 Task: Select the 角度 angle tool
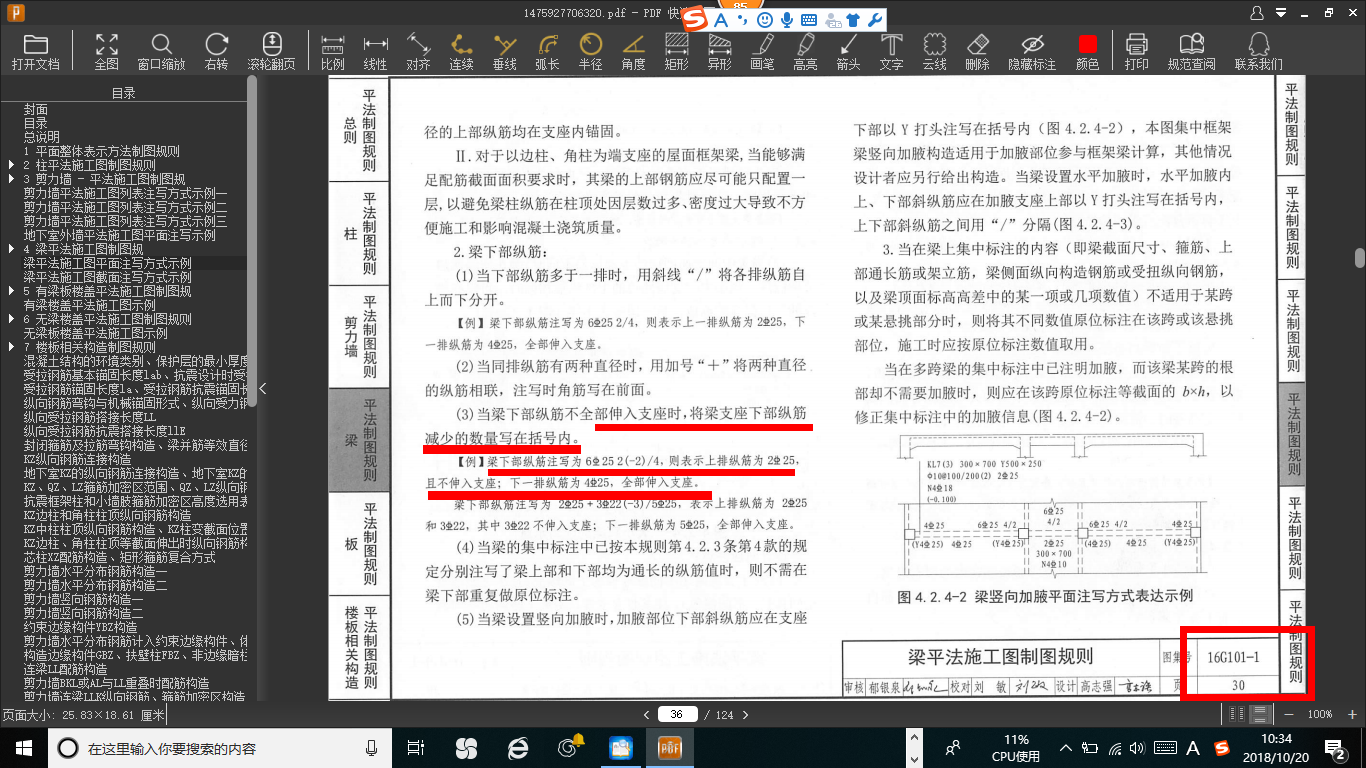[x=633, y=51]
